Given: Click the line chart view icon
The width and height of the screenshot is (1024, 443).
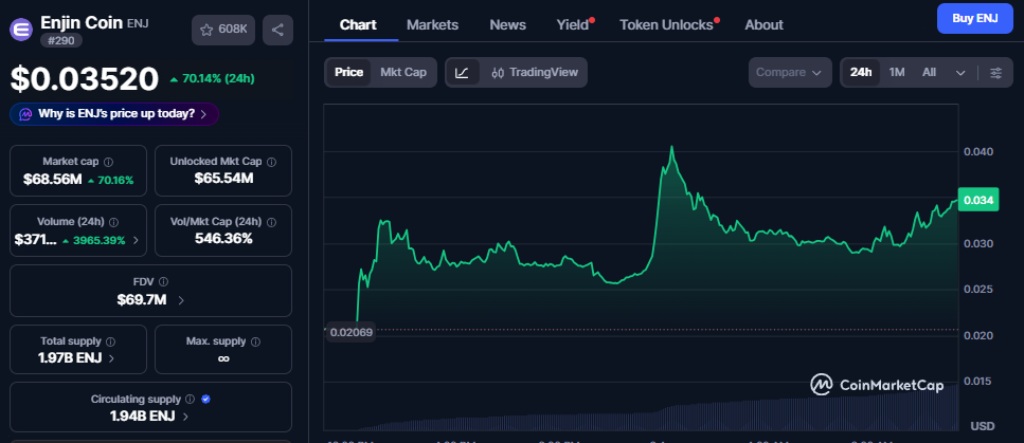Looking at the screenshot, I should point(462,73).
